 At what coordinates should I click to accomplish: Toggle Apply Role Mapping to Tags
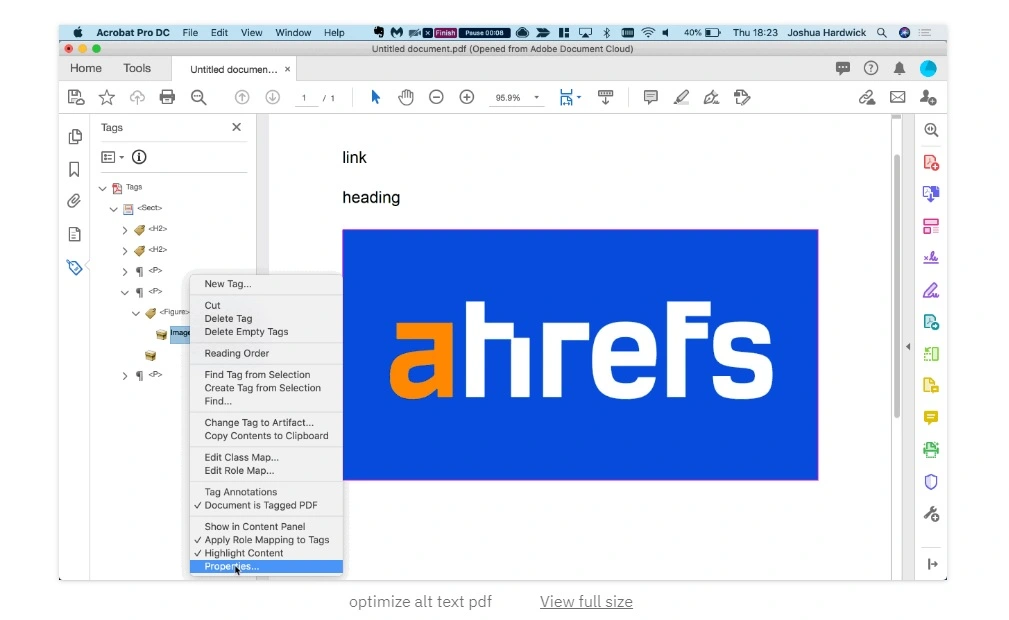(266, 540)
